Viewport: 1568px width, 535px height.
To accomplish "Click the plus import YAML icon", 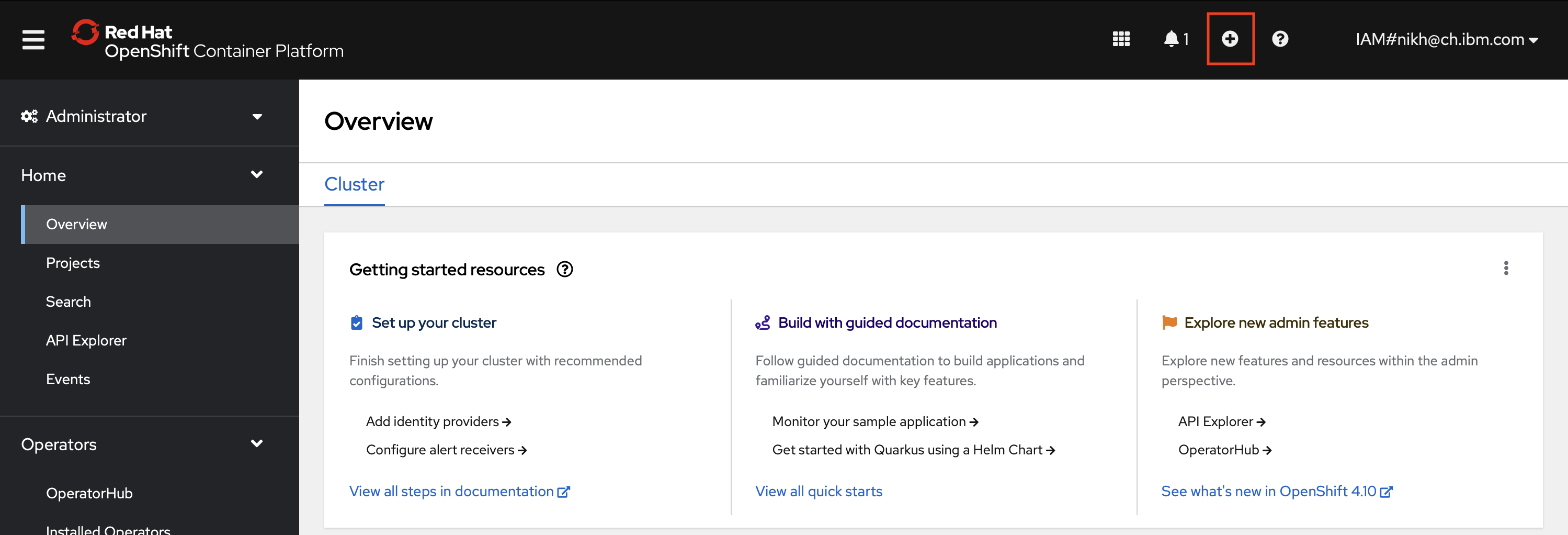I will [x=1230, y=39].
